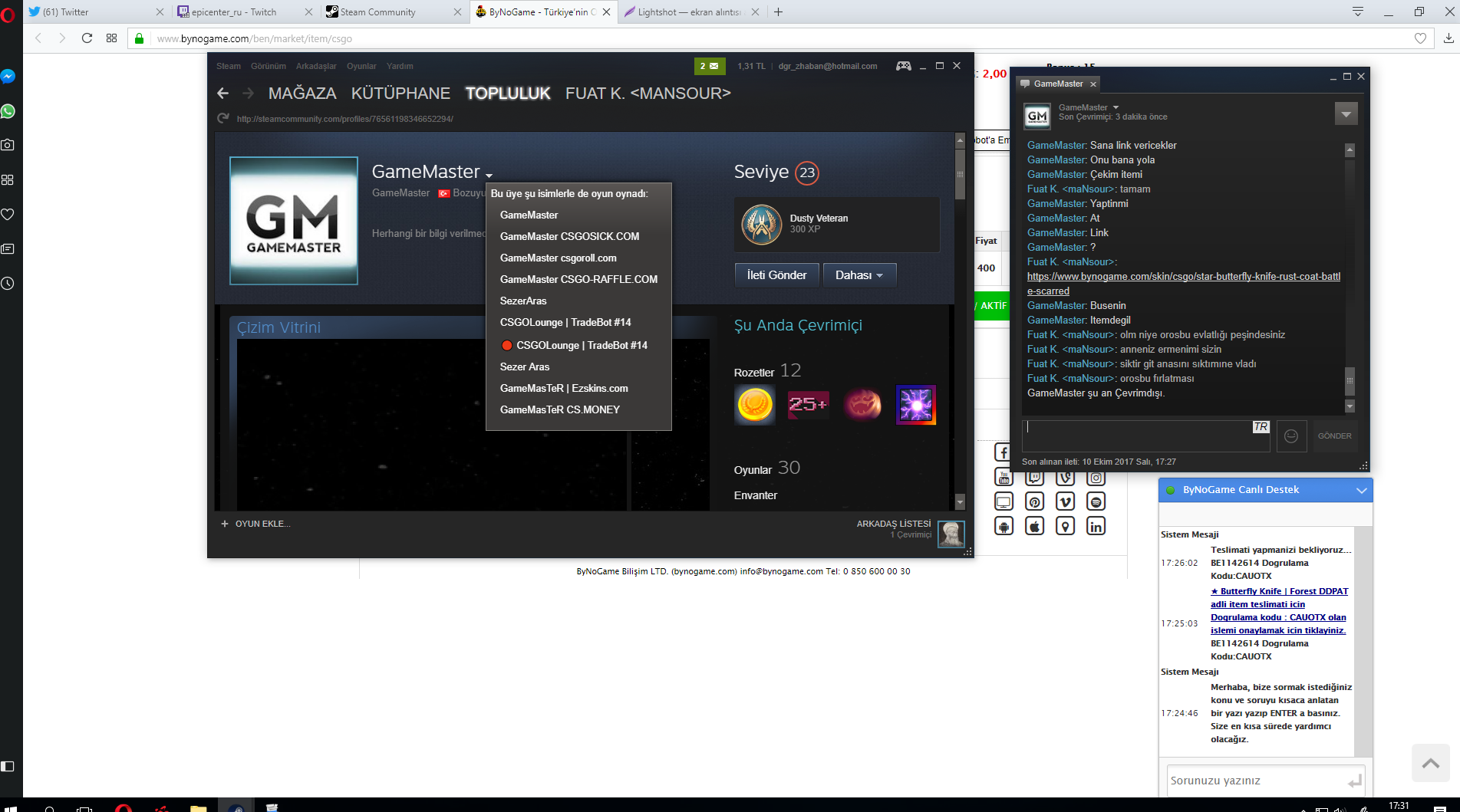Open Personal News in the Opera sidebar
The height and width of the screenshot is (812, 1460).
tap(8, 248)
